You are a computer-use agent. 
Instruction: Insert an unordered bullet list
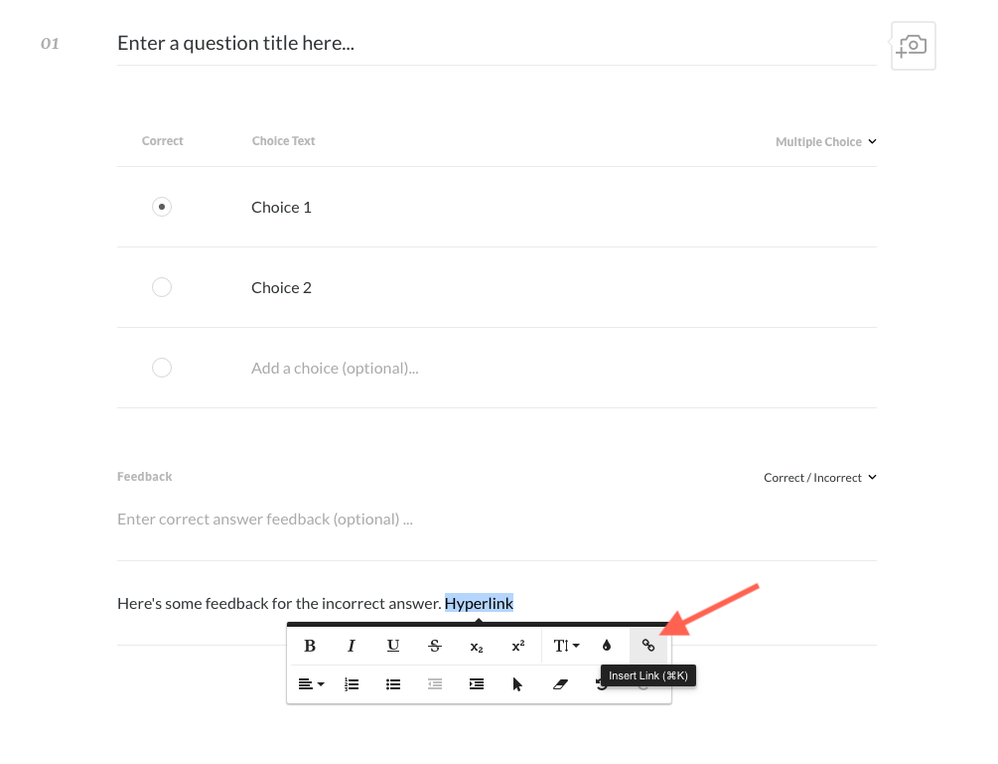tap(394, 684)
